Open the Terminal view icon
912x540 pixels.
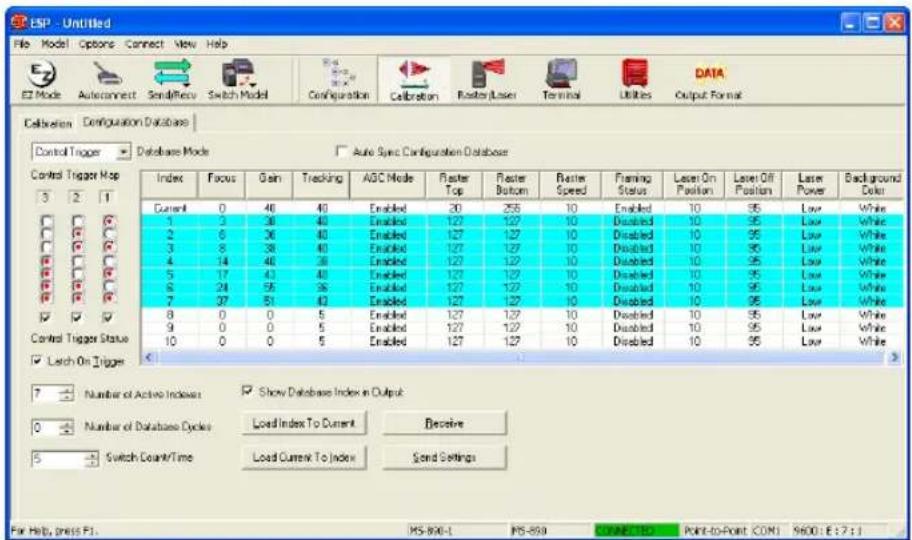(561, 81)
